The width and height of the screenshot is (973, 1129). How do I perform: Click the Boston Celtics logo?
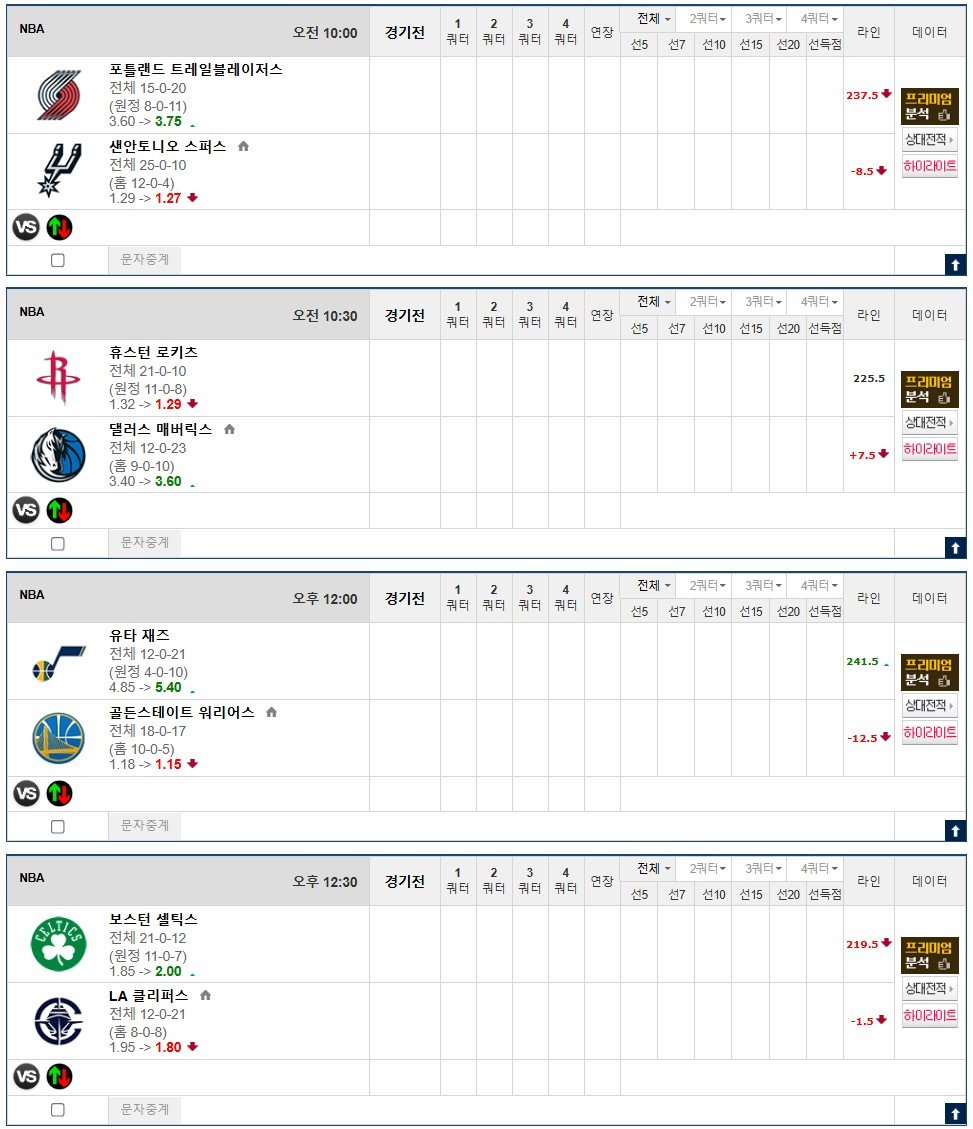(58, 945)
